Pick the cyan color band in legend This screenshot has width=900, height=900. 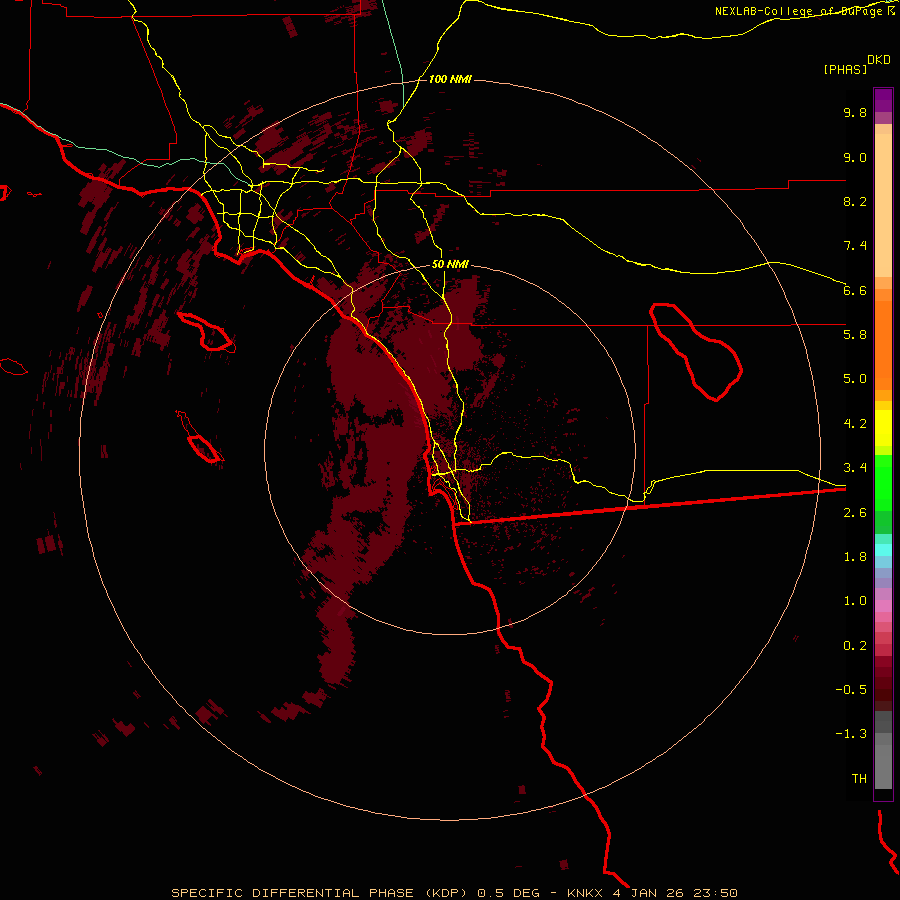point(883,550)
